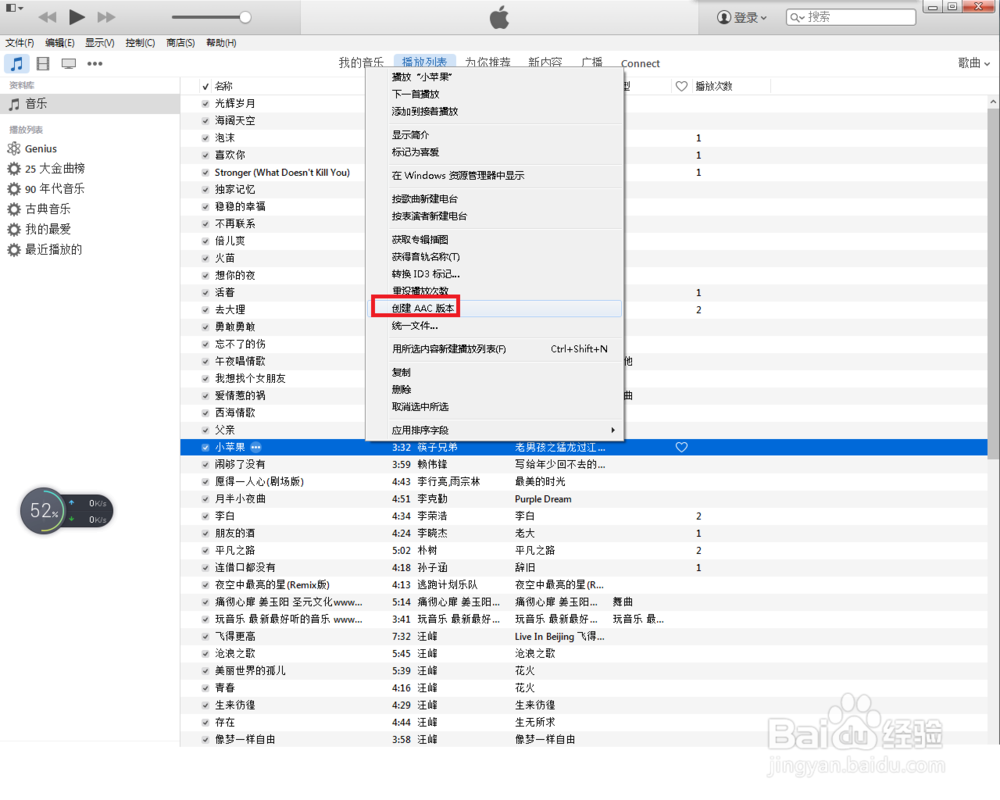Image resolution: width=1000 pixels, height=800 pixels.
Task: Open ellipsis options next to 小苹果
Action: [x=256, y=447]
